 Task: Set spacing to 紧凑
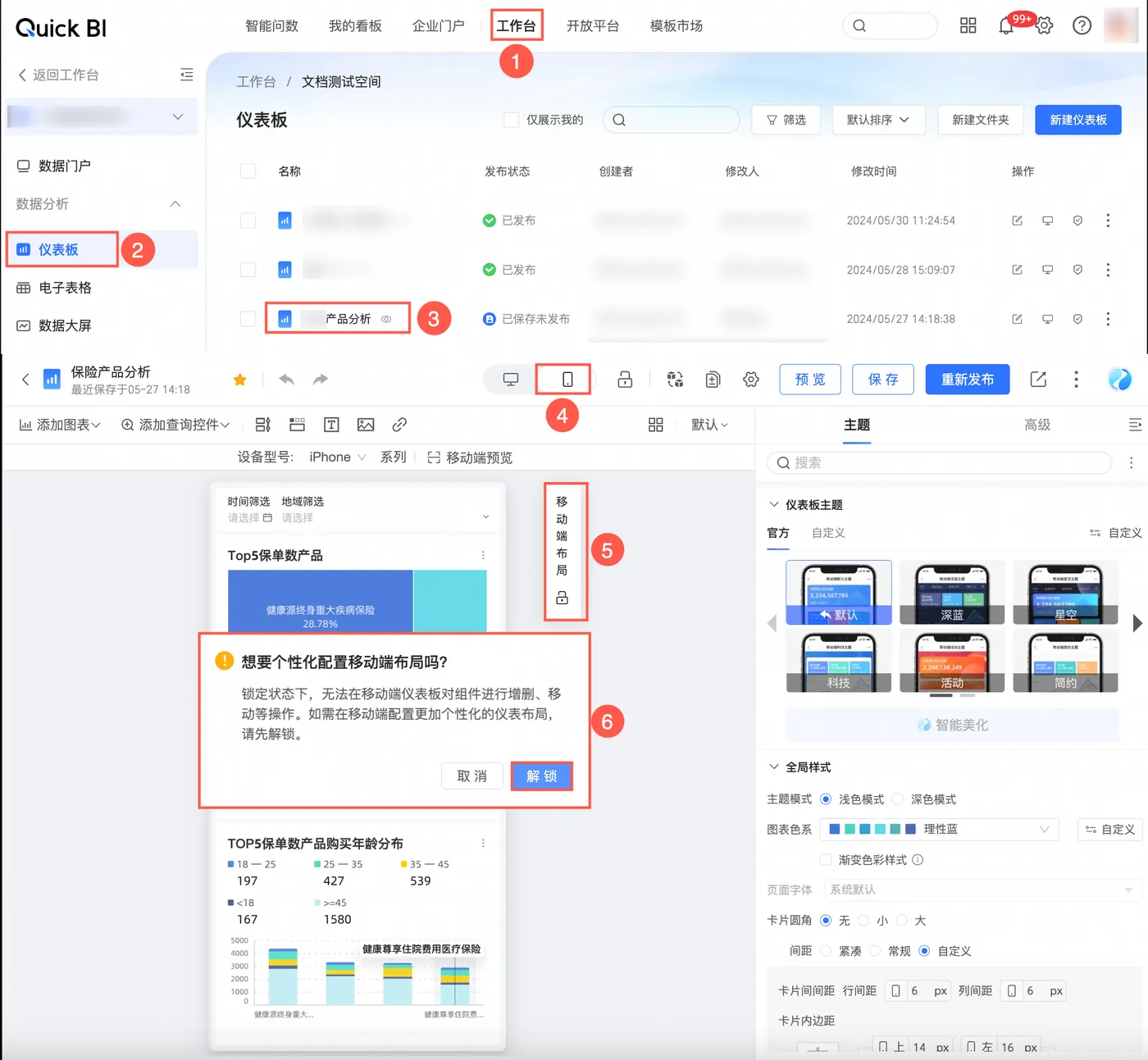[826, 951]
